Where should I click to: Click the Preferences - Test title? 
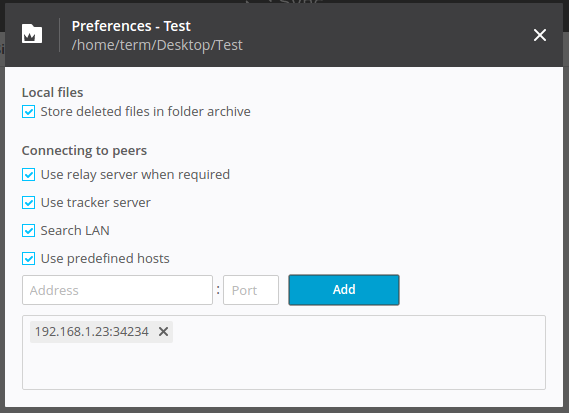pos(131,26)
